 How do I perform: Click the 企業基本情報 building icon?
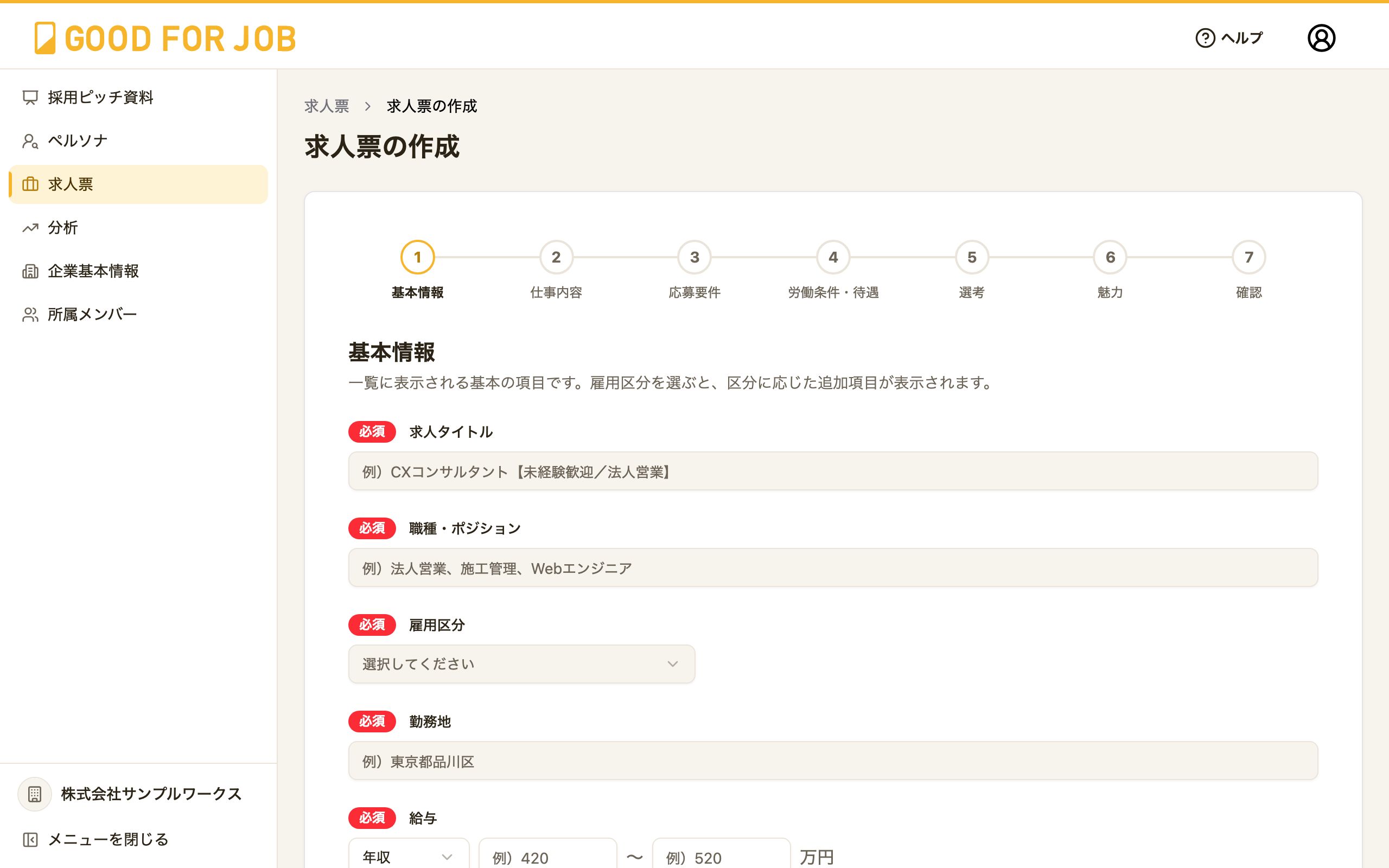pos(30,271)
